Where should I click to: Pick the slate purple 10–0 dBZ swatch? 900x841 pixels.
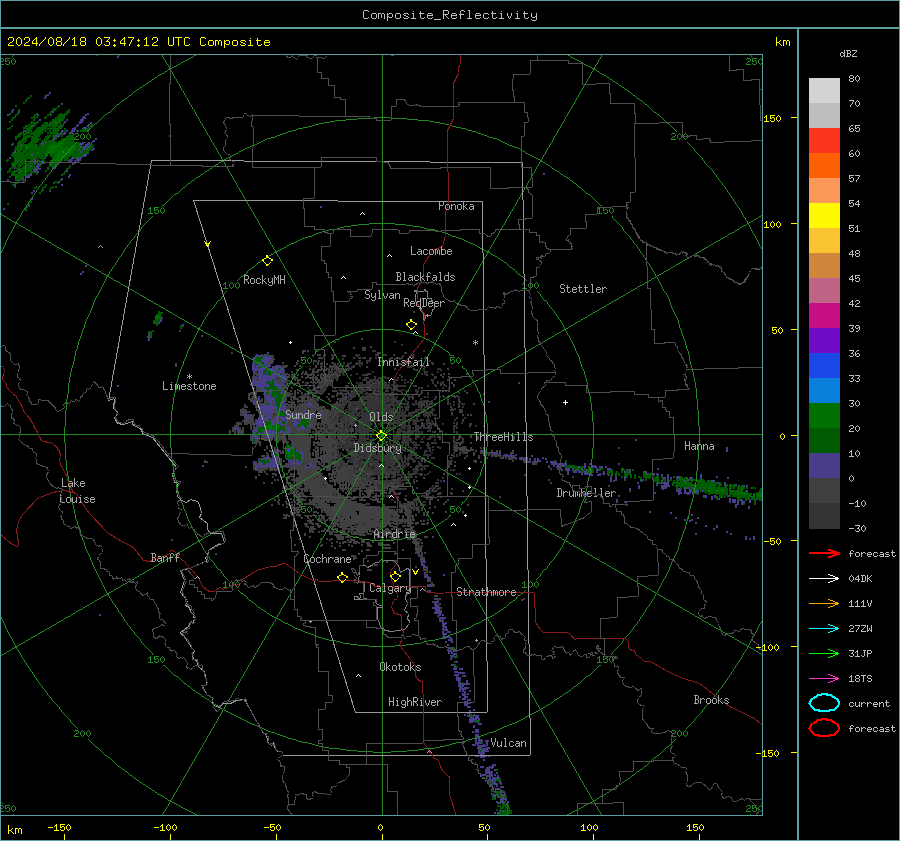click(824, 466)
